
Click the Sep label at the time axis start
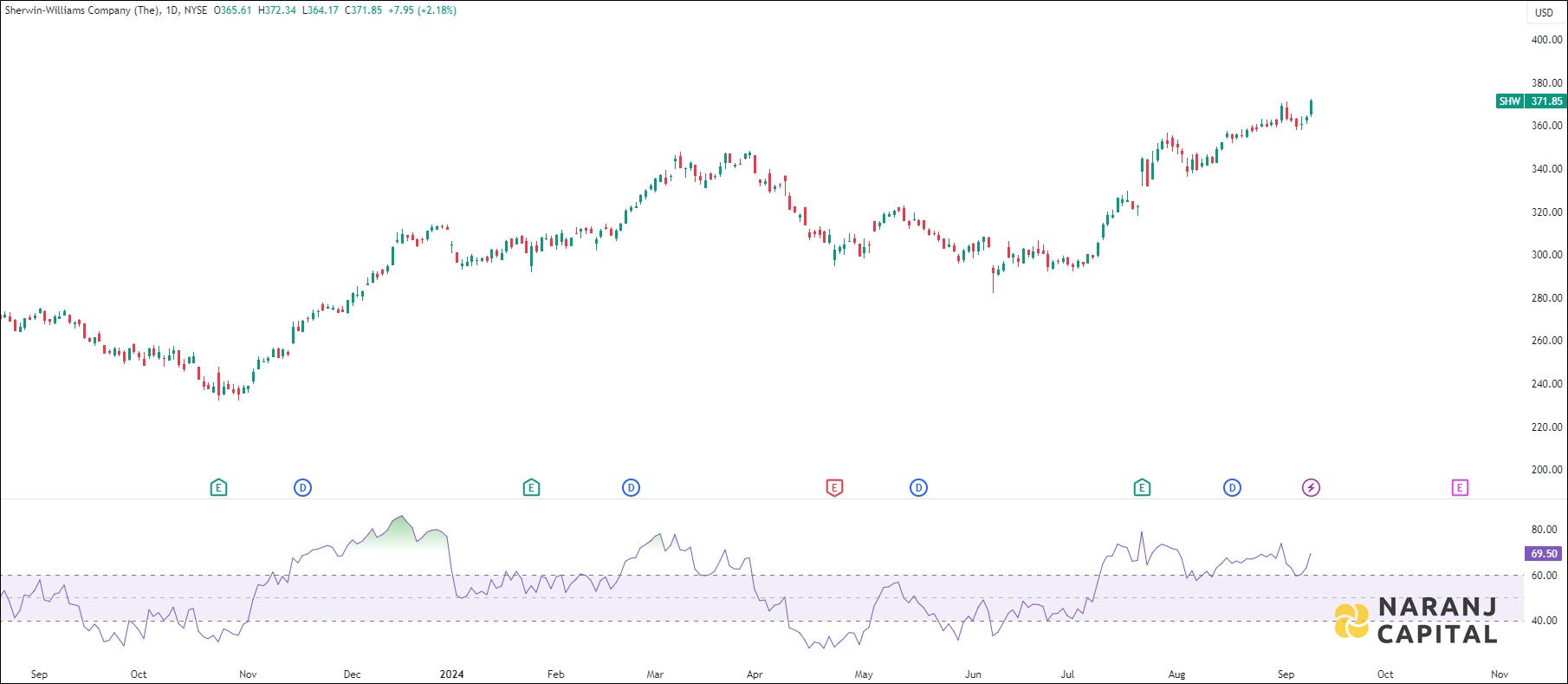tap(39, 674)
